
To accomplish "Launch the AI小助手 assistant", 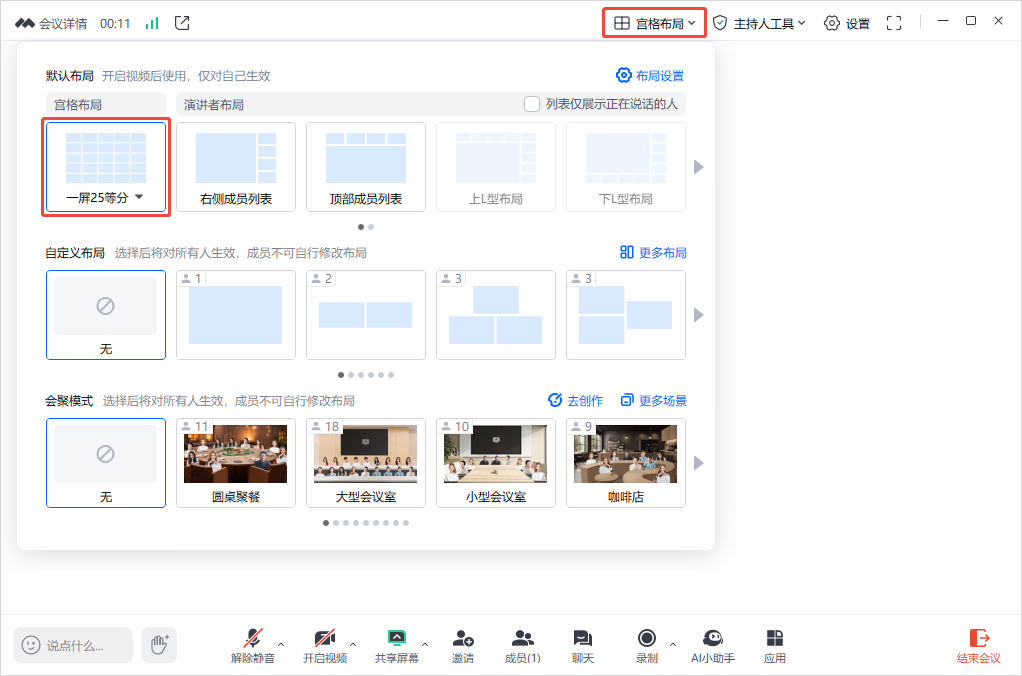I will coord(712,645).
